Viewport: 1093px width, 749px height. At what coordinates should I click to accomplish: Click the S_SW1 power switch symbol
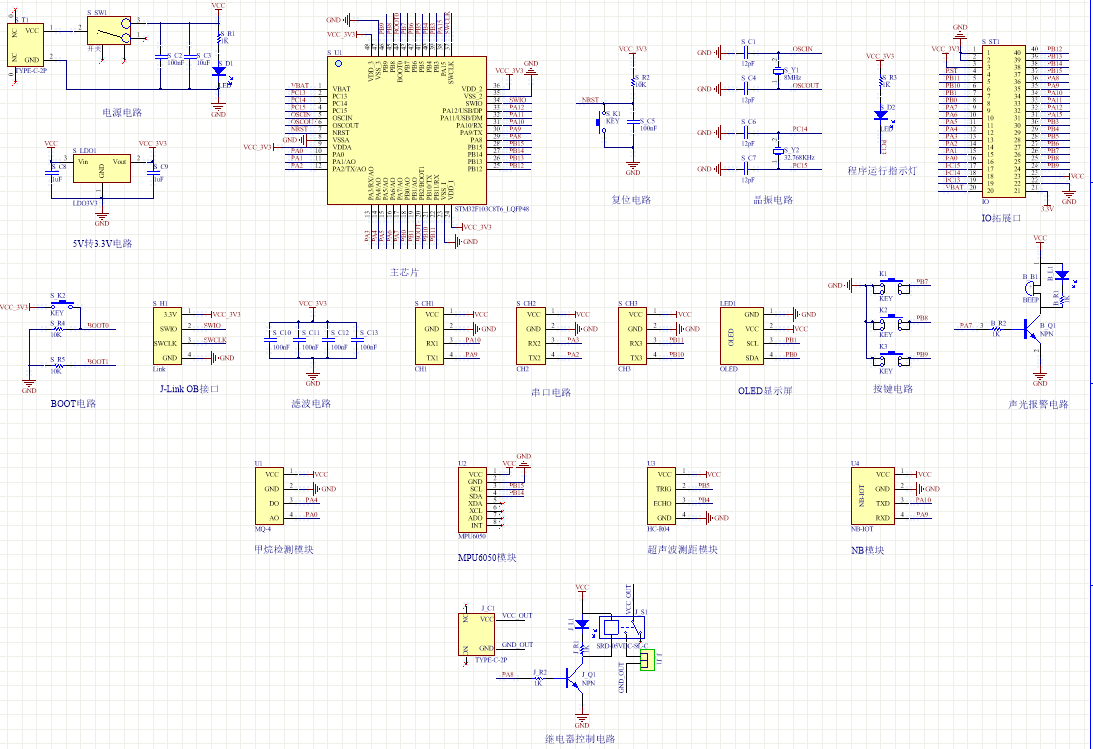point(109,31)
